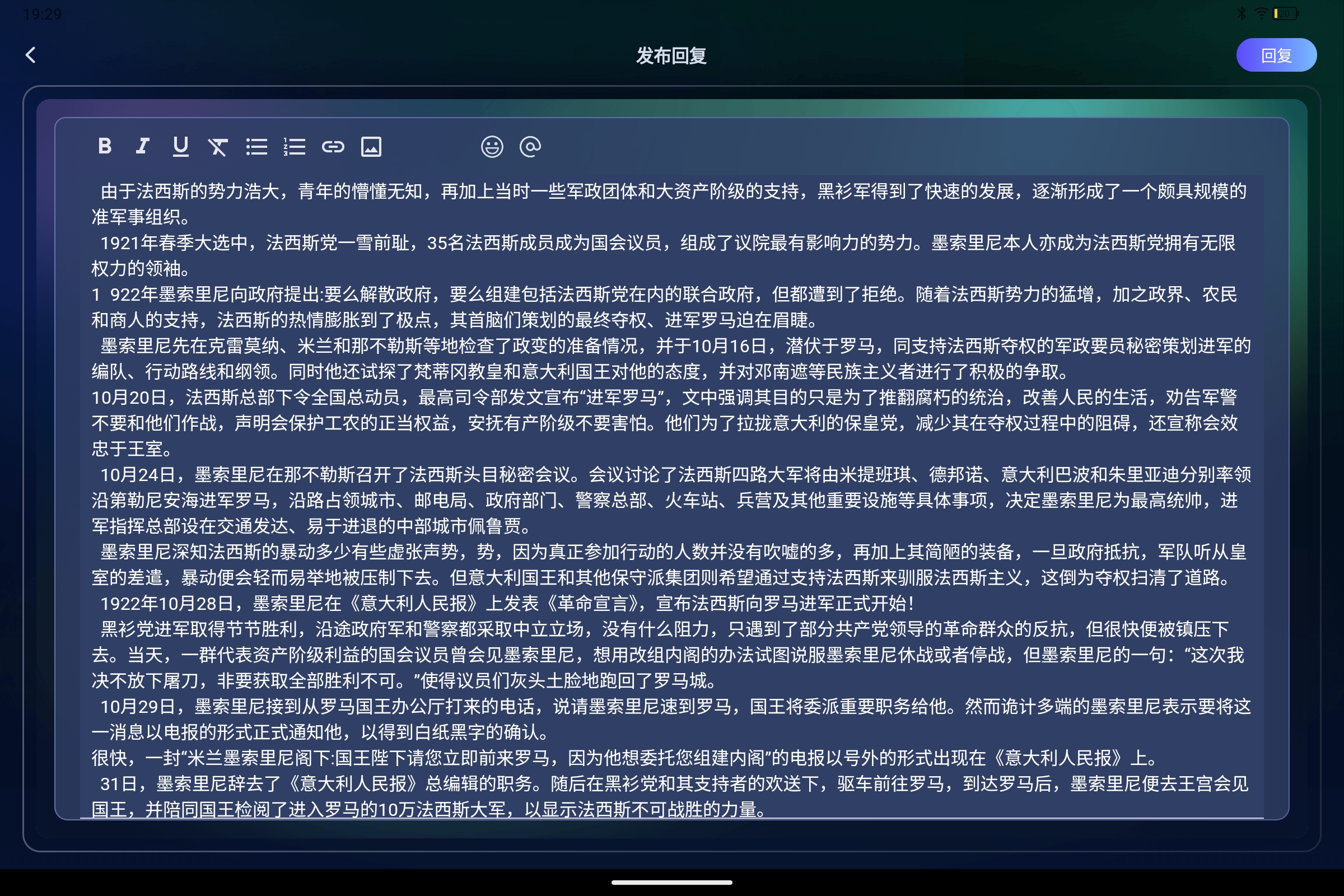The image size is (1344, 896).
Task: Open the emoji picker
Action: tap(492, 146)
